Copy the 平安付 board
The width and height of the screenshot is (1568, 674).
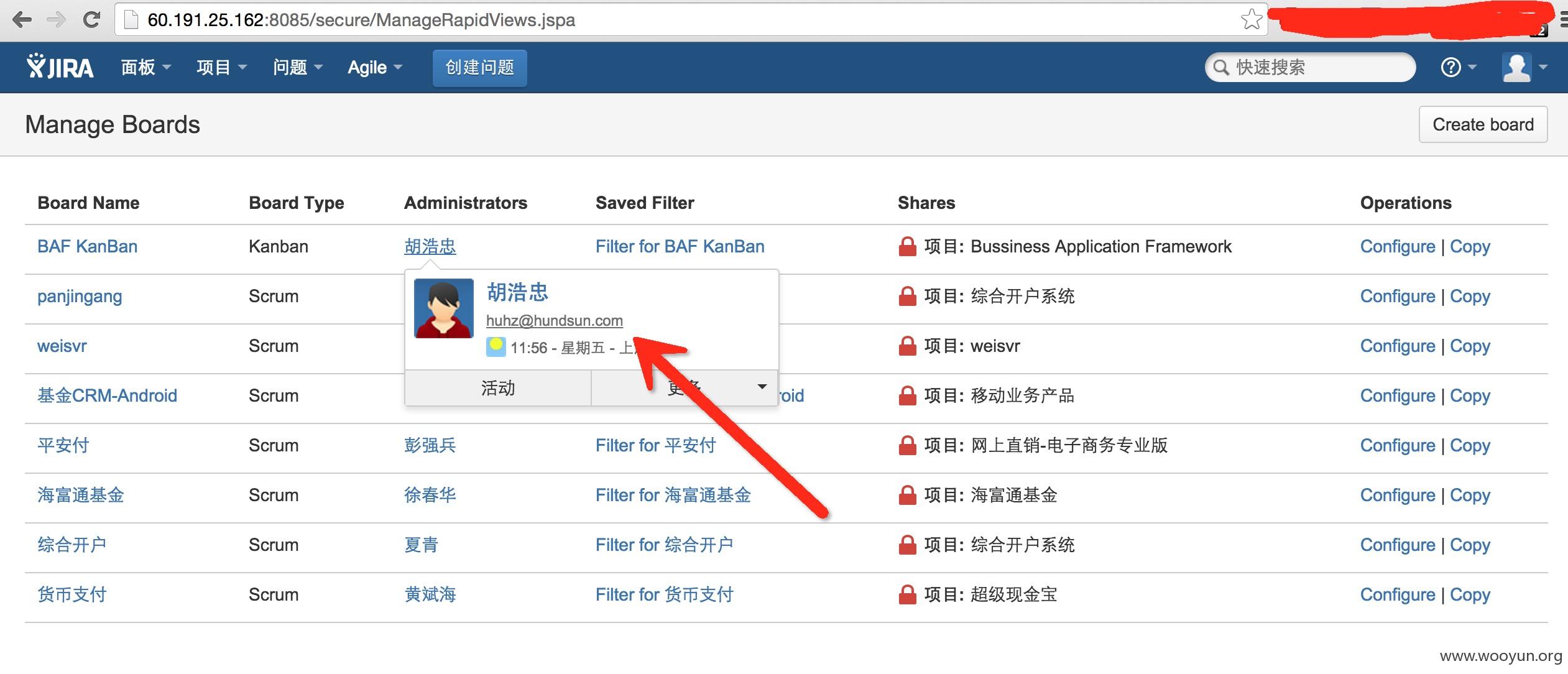1470,446
